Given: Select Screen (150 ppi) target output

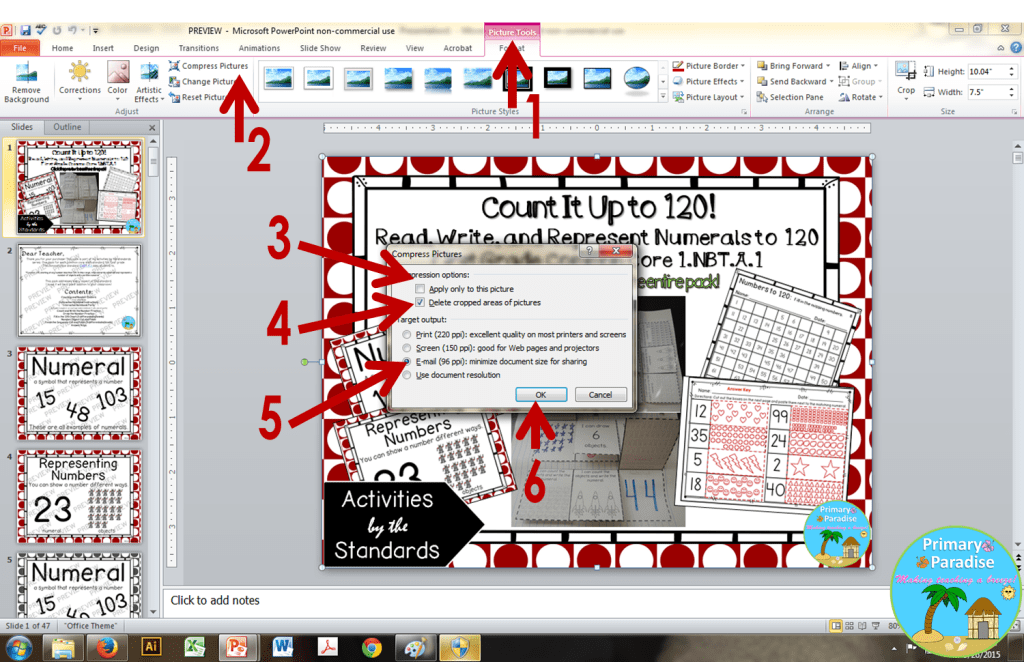Looking at the screenshot, I should point(407,348).
